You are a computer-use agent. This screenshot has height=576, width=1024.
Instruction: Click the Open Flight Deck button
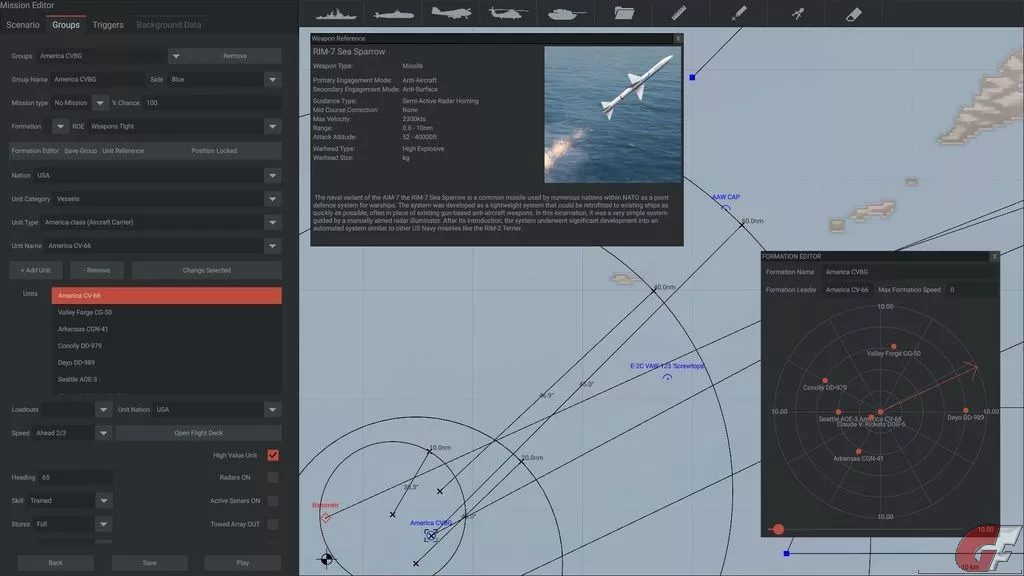(198, 433)
